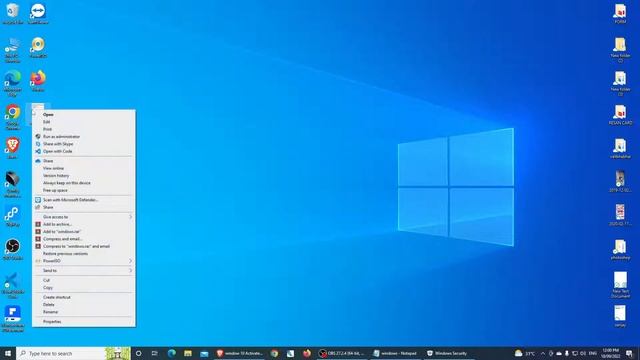The width and height of the screenshot is (640, 360).
Task: Select Restore previous versions
Action: pos(84,253)
